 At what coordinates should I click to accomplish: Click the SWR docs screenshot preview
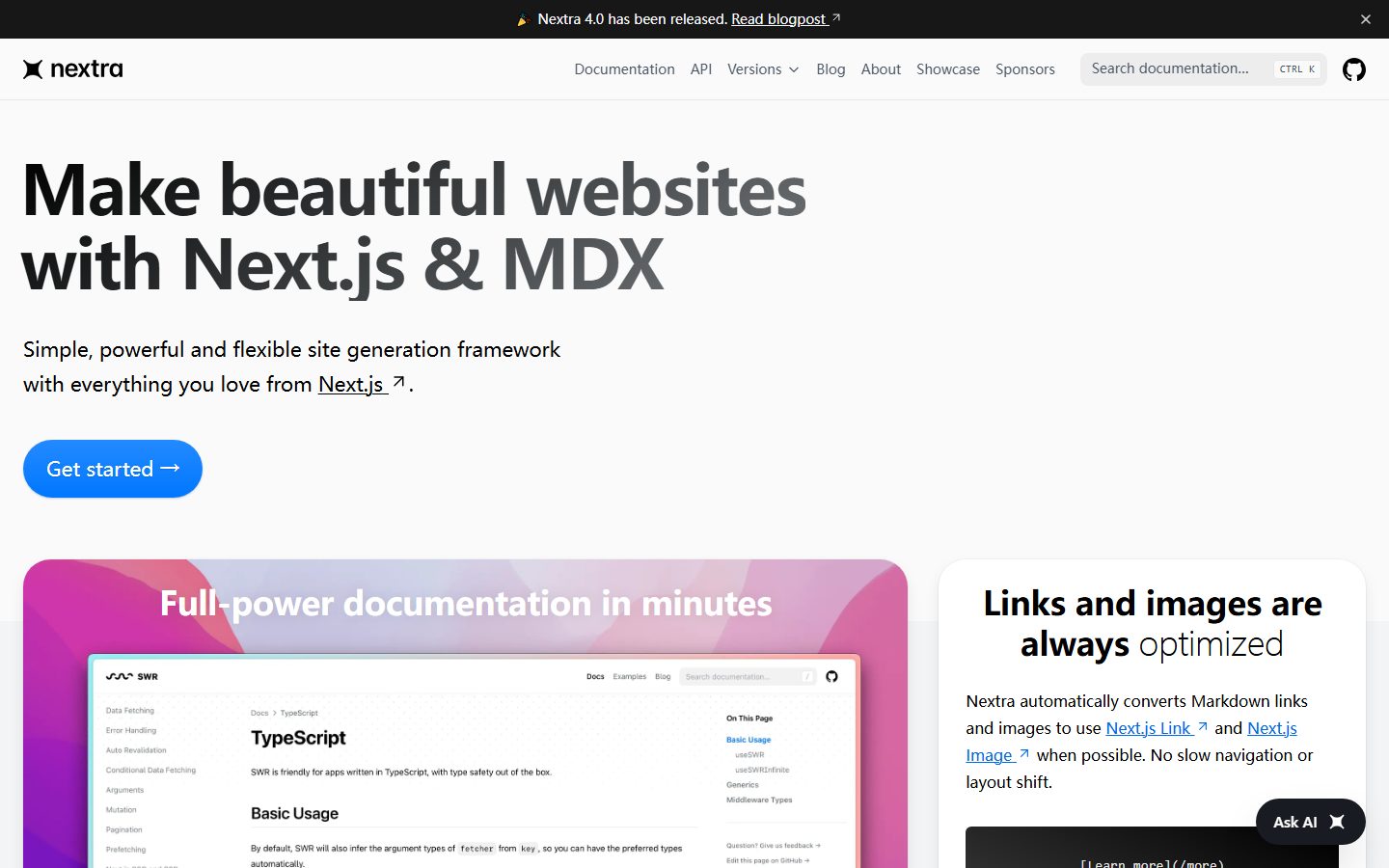tap(474, 762)
